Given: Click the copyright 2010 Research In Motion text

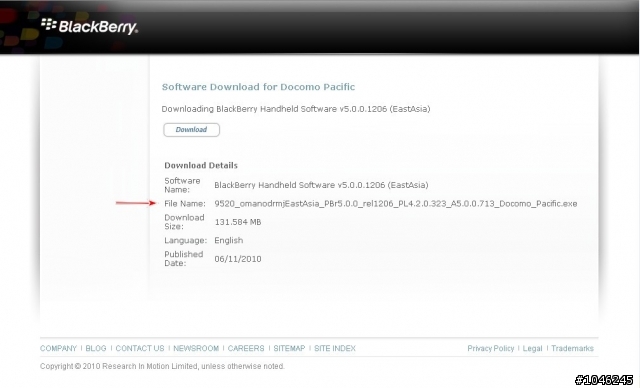Looking at the screenshot, I should 162,366.
